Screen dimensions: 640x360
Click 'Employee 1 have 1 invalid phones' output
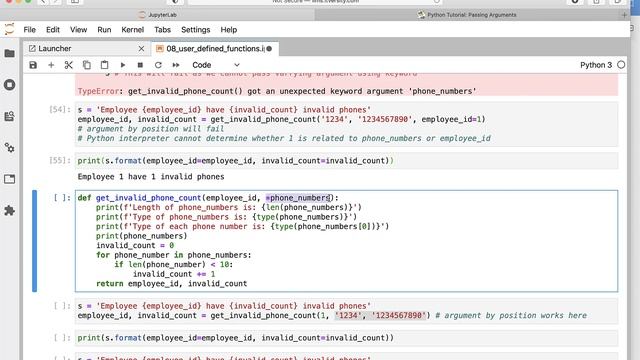coord(151,177)
